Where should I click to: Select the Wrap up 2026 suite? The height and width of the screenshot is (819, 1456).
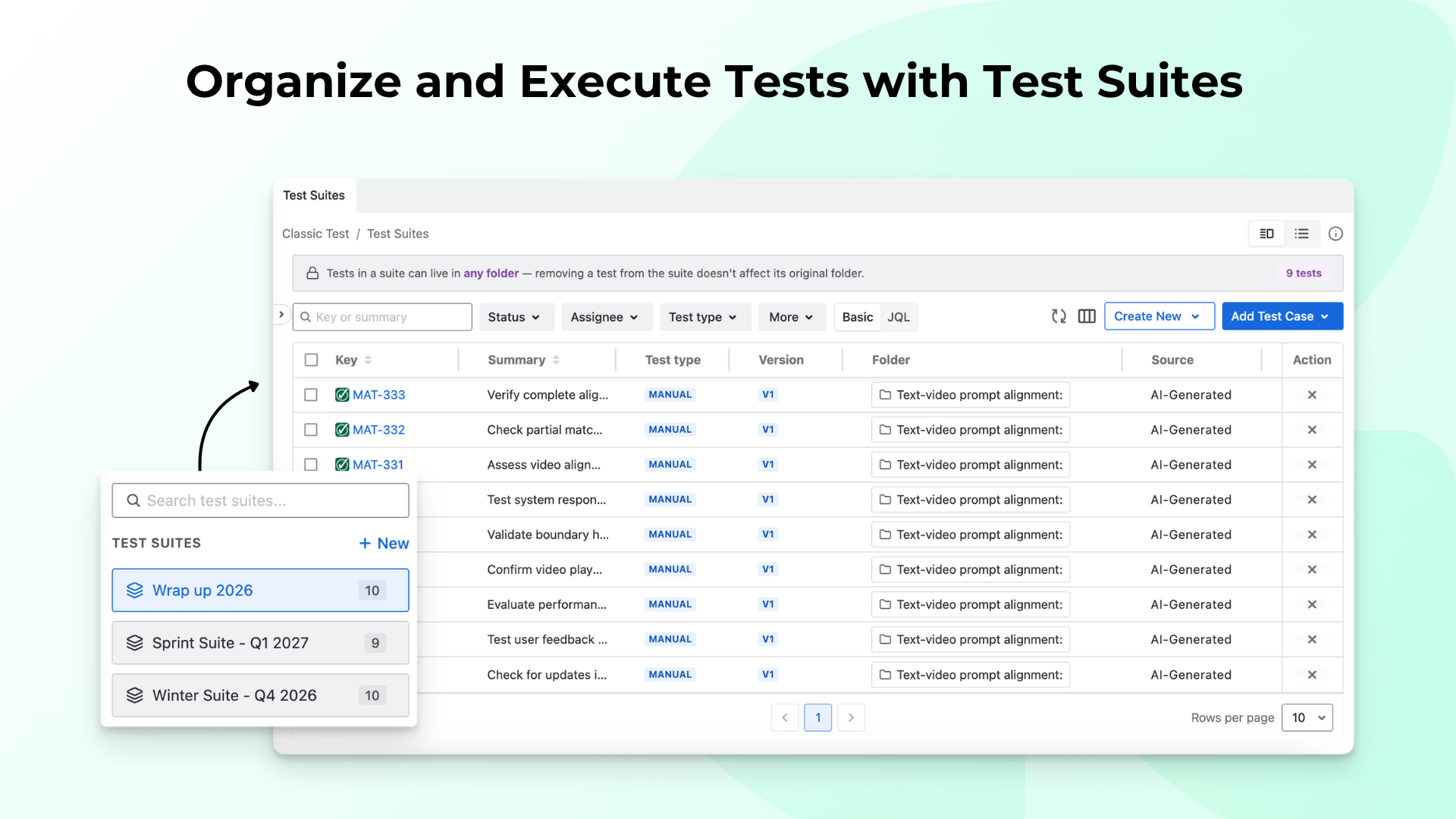260,591
